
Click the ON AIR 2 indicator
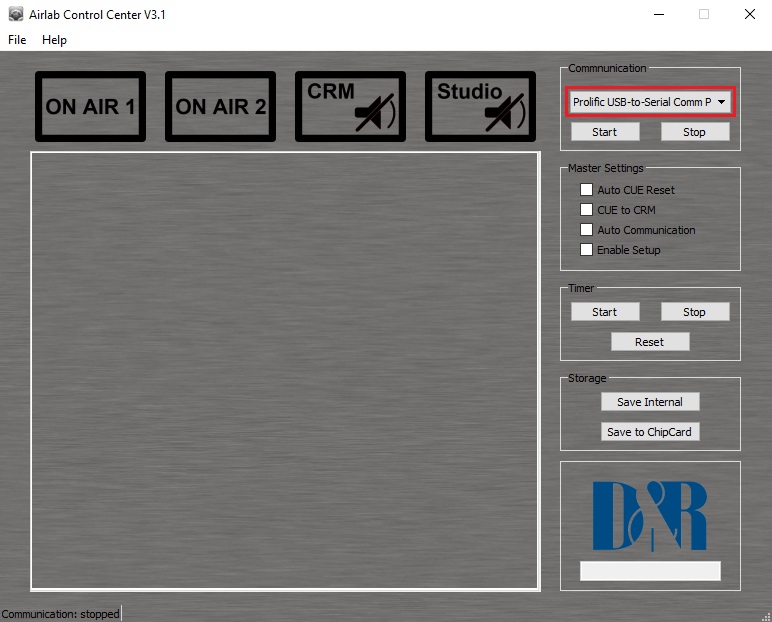[x=220, y=106]
